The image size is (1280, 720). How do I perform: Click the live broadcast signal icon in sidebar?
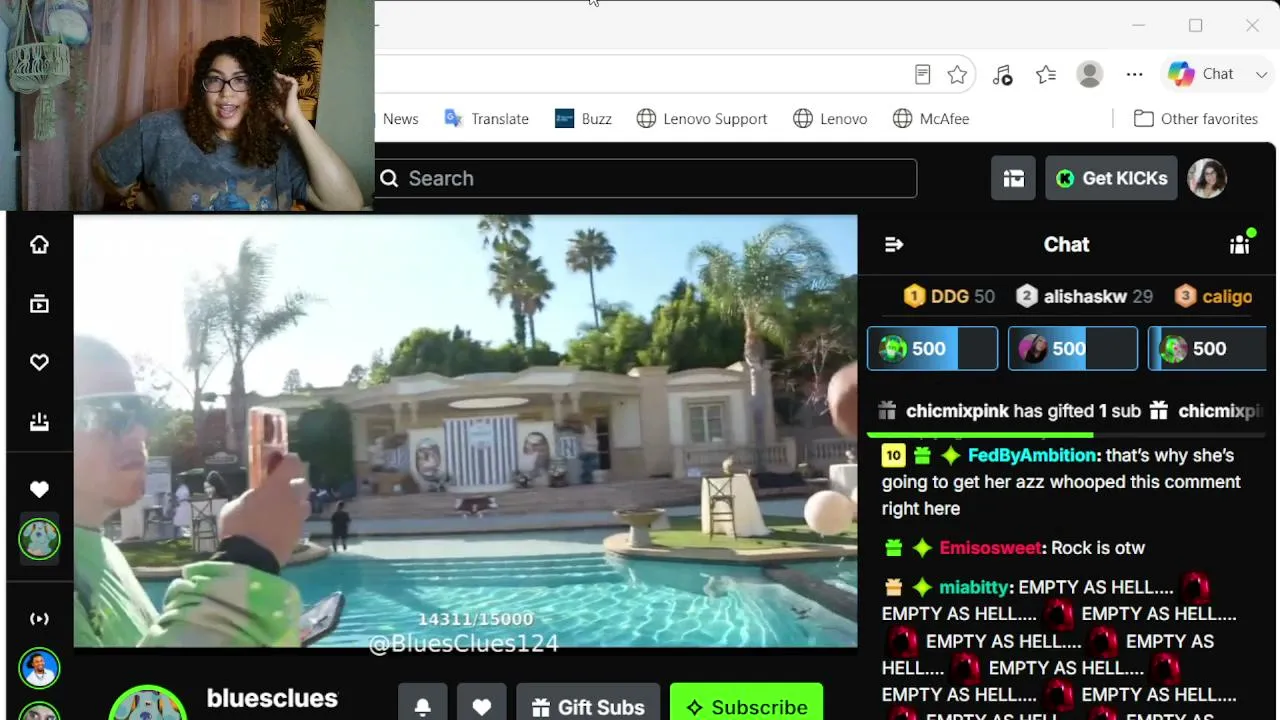coord(39,619)
